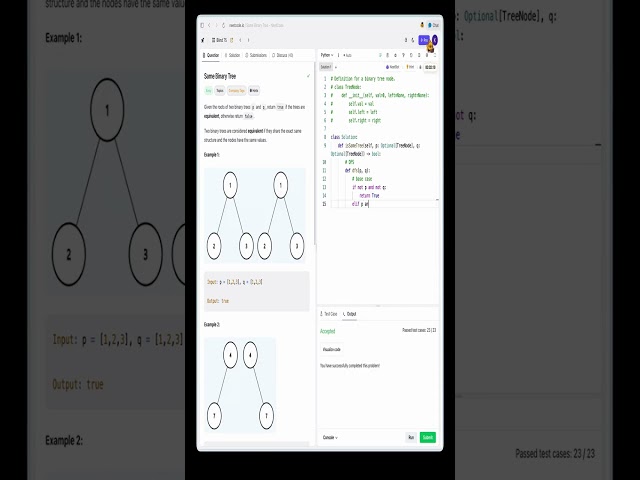The height and width of the screenshot is (480, 640).
Task: Click the question panel scrollbar
Action: click(315, 154)
